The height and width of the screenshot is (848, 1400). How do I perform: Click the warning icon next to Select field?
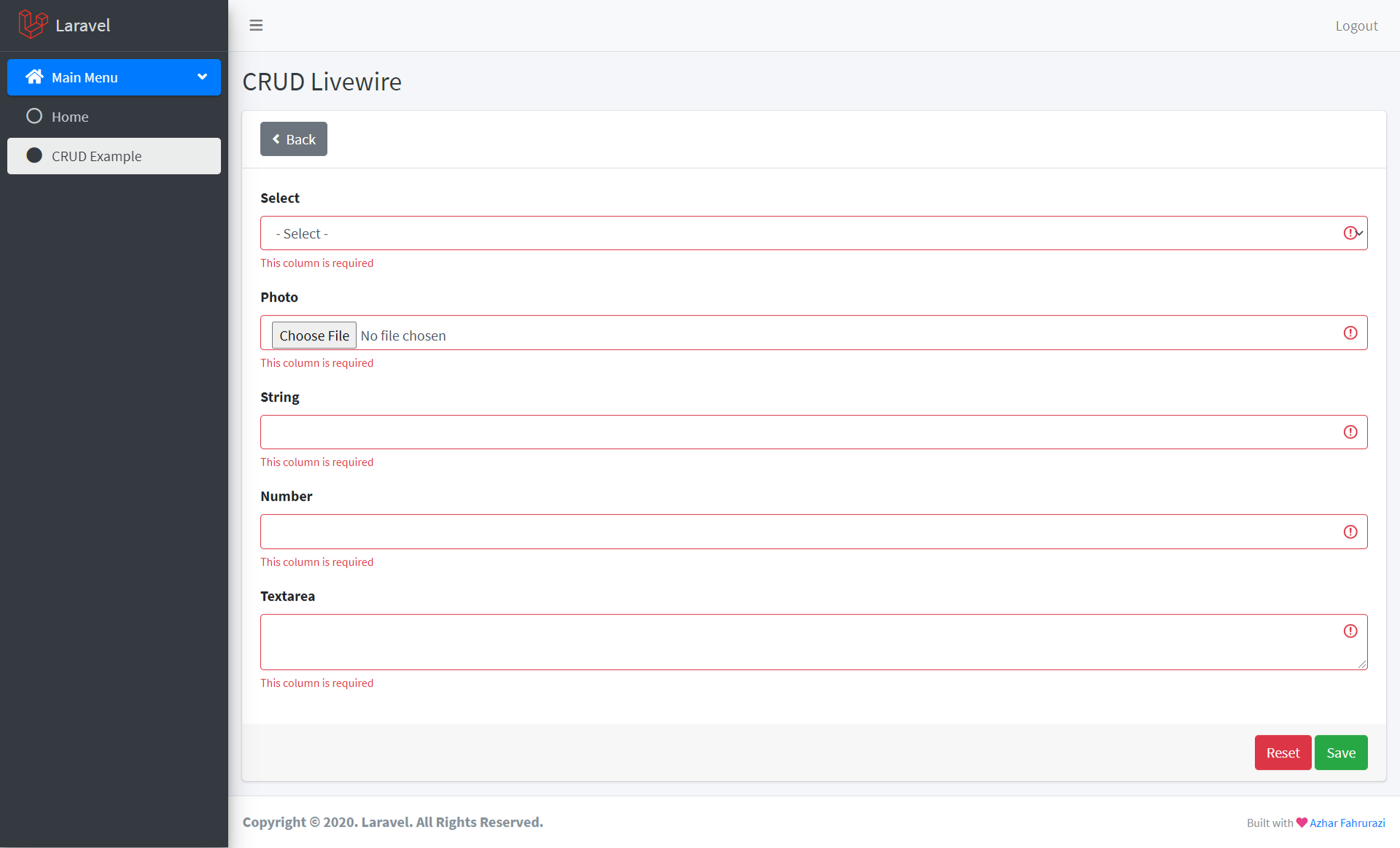point(1349,233)
